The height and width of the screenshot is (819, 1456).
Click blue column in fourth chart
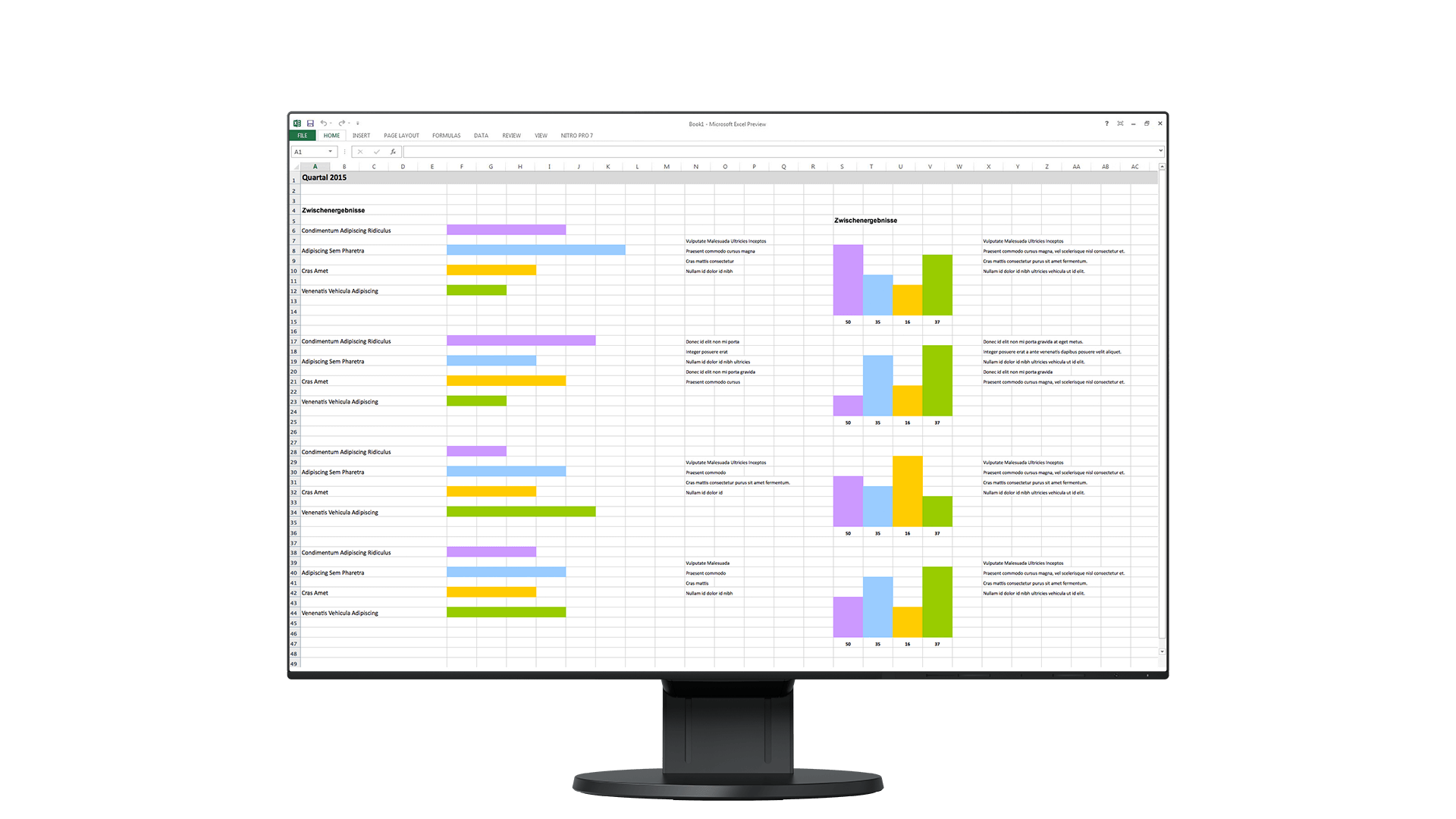click(877, 607)
